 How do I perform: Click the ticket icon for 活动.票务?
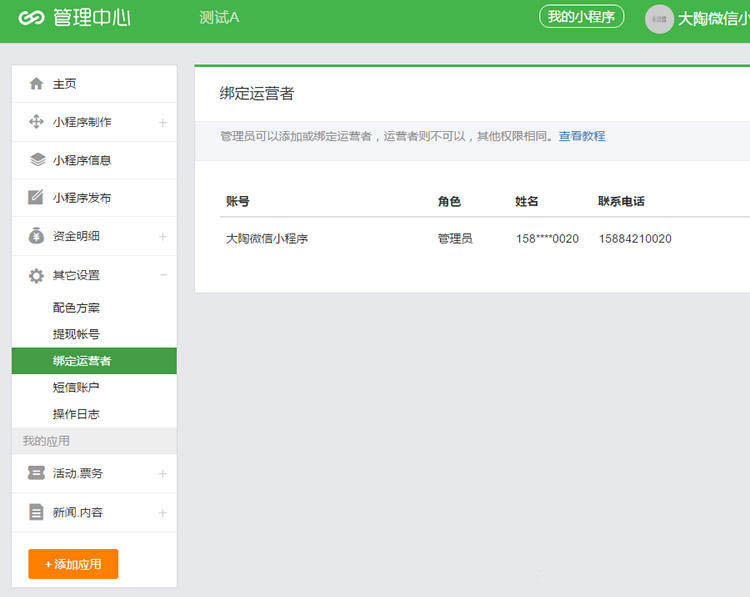pos(36,473)
